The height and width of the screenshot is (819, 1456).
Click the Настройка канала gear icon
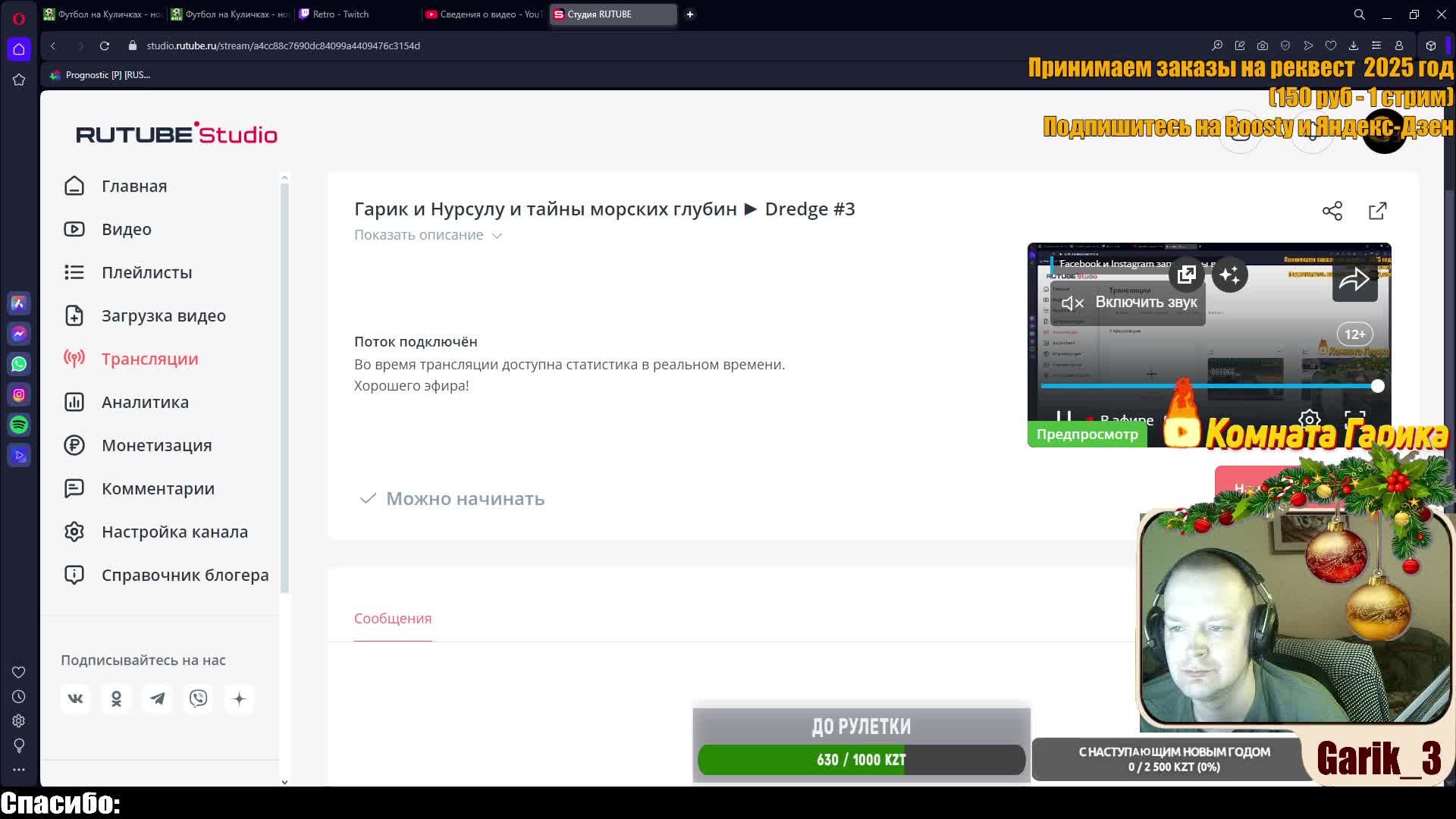pyautogui.click(x=74, y=532)
